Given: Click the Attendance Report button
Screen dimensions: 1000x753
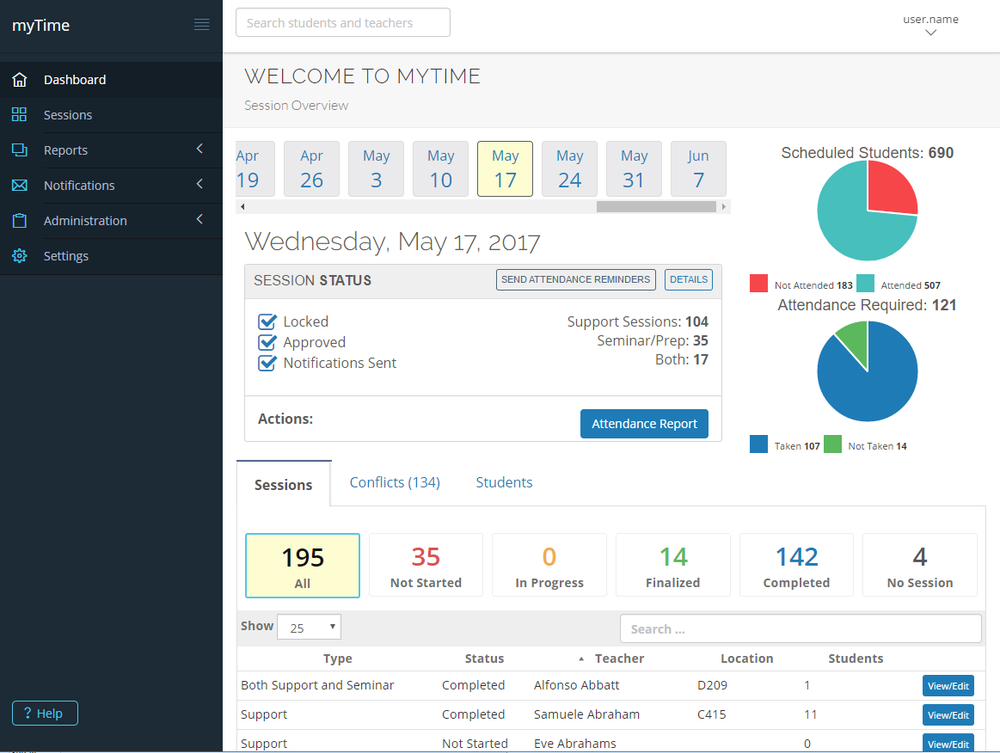Looking at the screenshot, I should click(x=644, y=423).
